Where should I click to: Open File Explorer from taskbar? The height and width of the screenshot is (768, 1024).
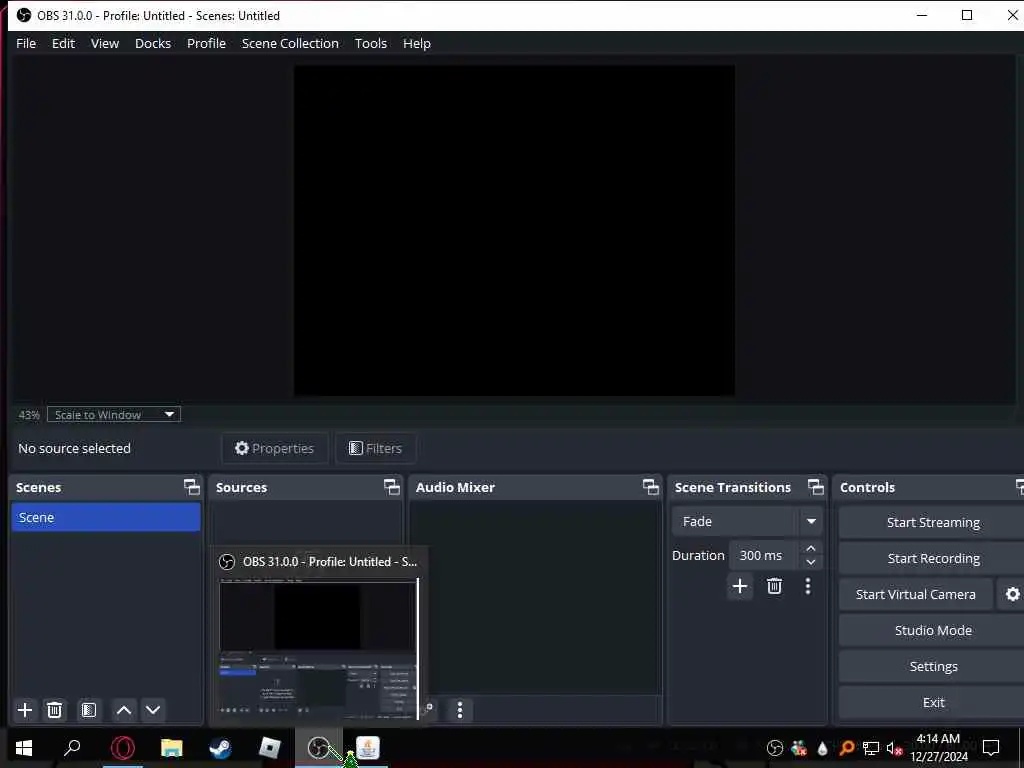tap(172, 748)
